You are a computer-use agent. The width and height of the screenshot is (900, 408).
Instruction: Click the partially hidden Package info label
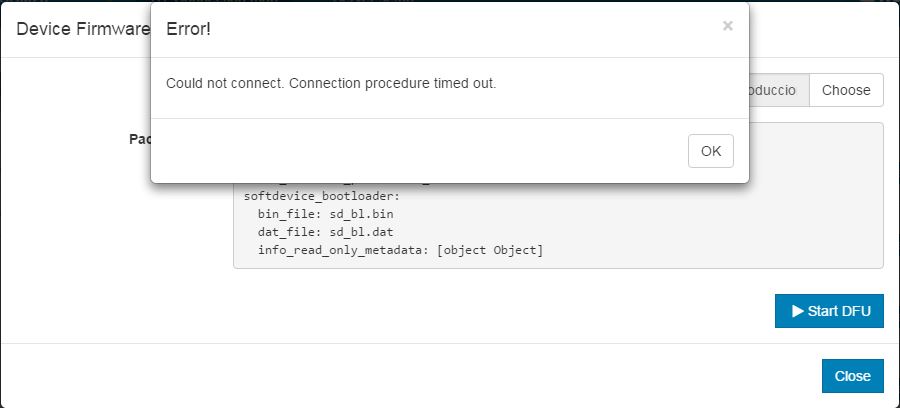[140, 139]
